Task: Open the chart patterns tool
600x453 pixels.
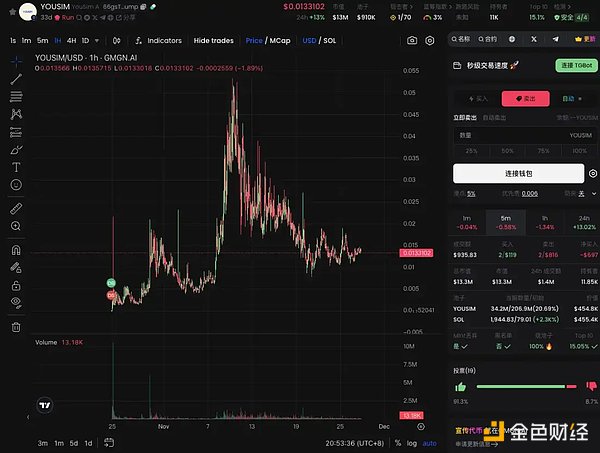Action: coord(16,114)
